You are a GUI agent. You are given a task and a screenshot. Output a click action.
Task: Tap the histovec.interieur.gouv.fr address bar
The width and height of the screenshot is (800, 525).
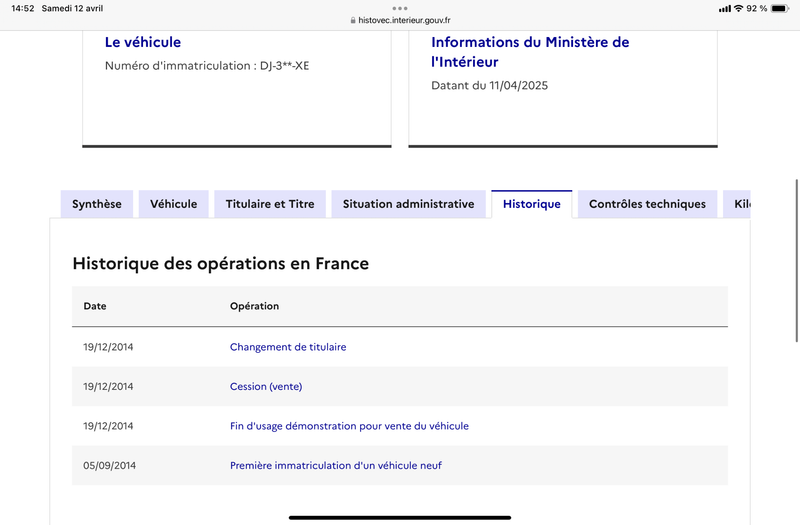400,20
